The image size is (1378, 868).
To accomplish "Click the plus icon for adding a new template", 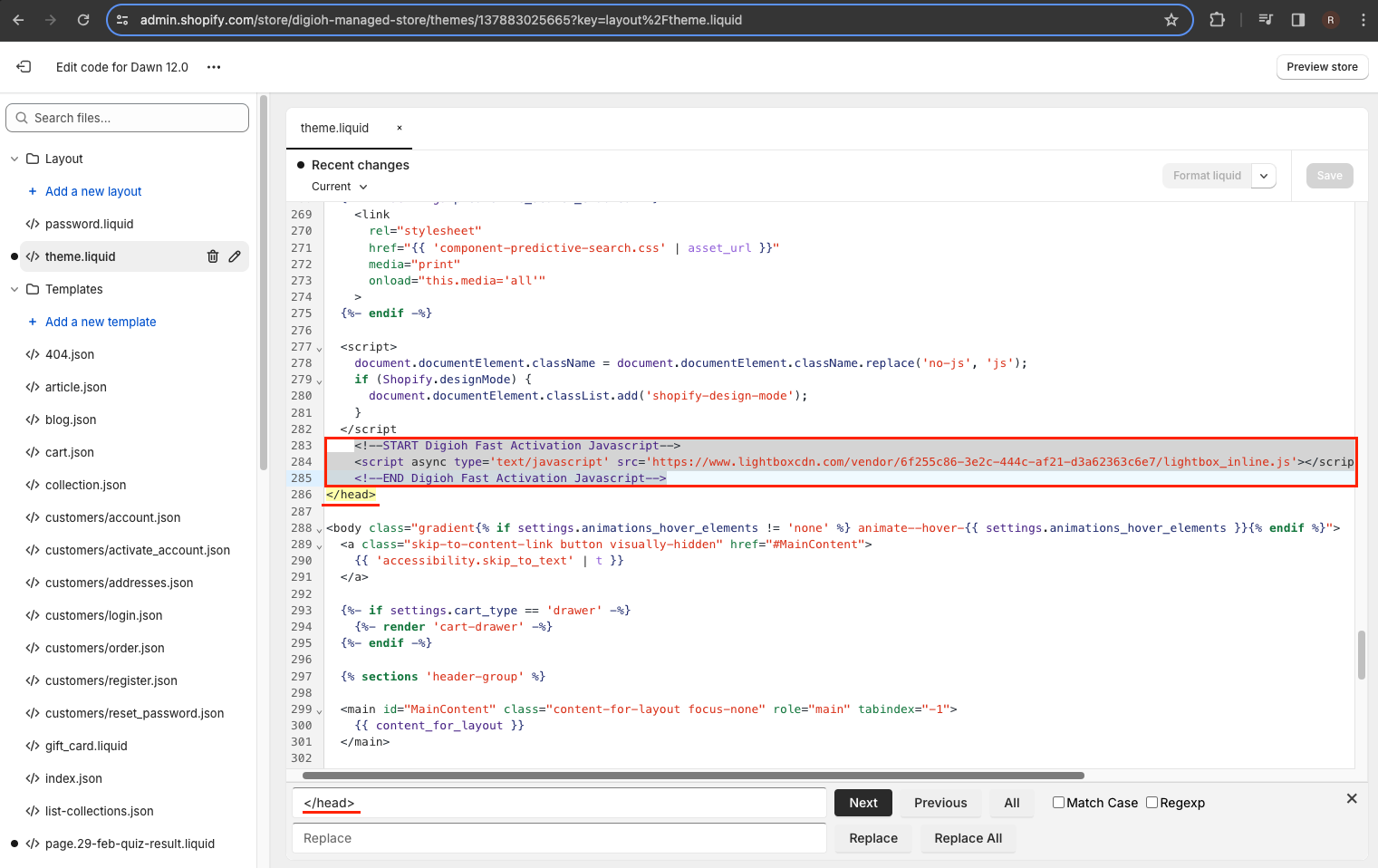I will point(33,322).
